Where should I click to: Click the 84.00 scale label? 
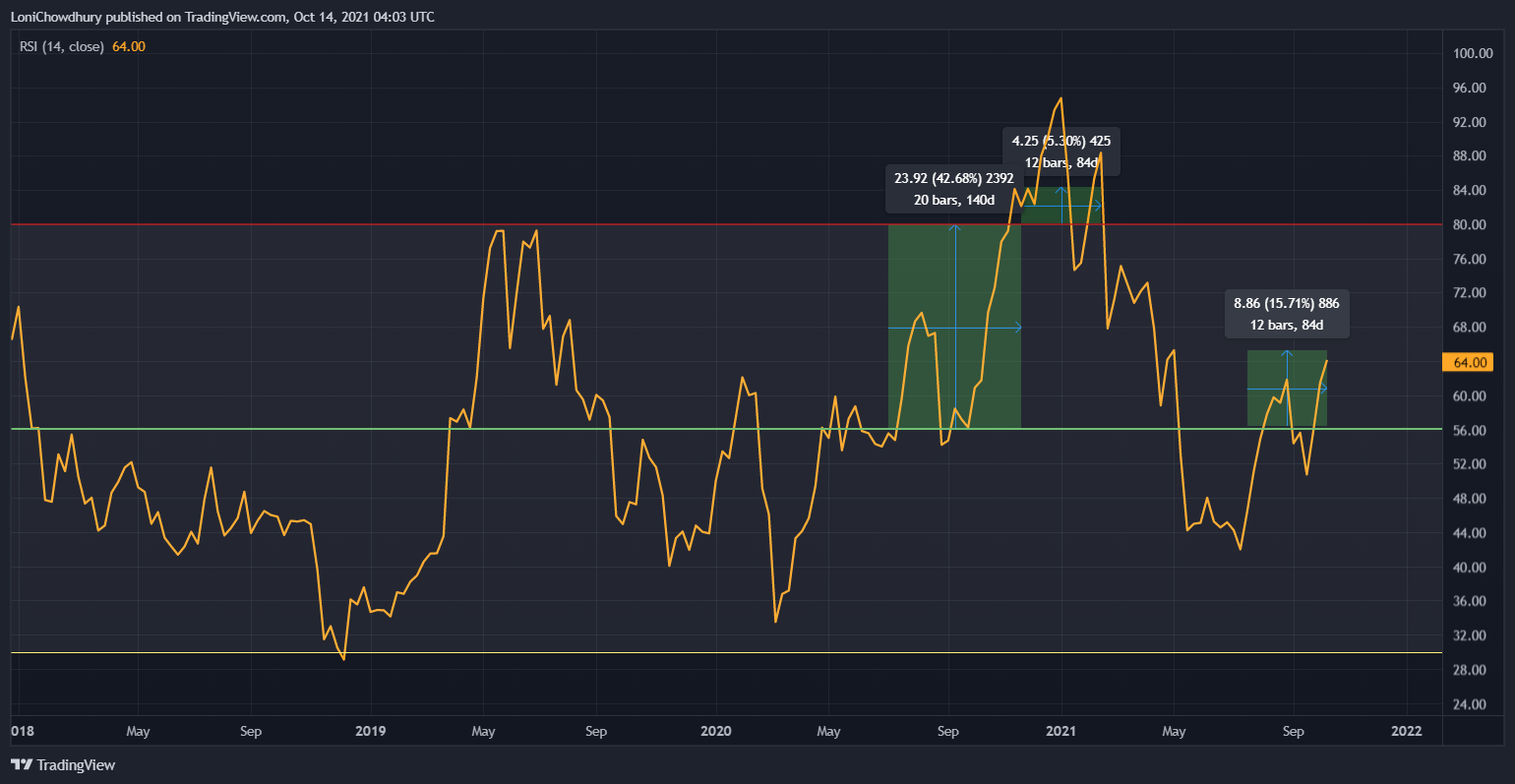(x=1469, y=190)
